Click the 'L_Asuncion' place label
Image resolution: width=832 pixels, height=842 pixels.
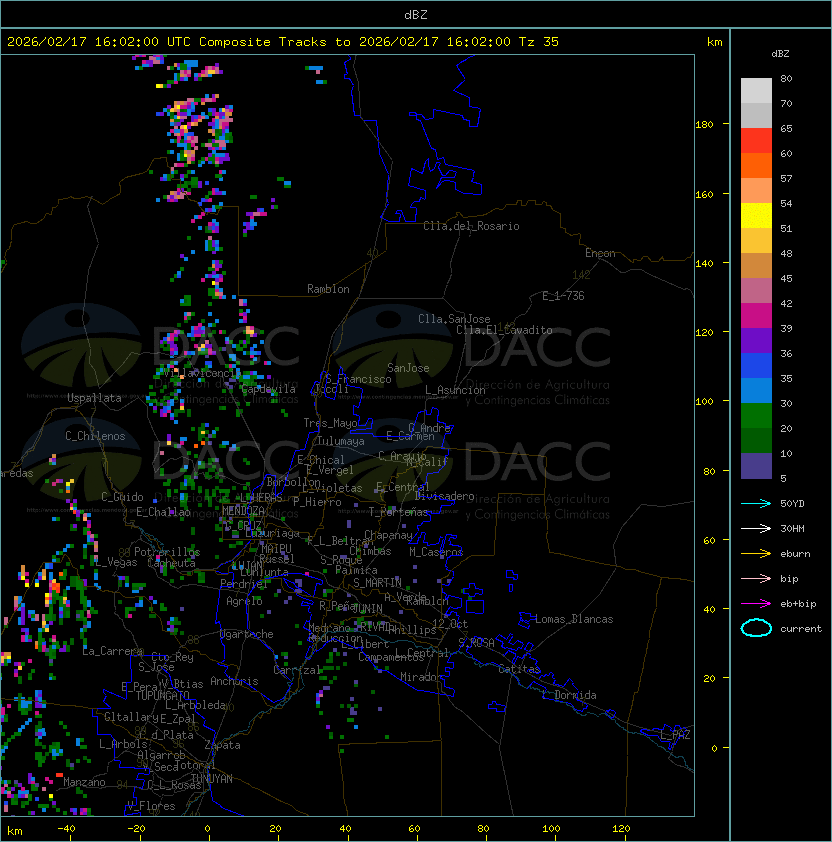[x=455, y=390]
